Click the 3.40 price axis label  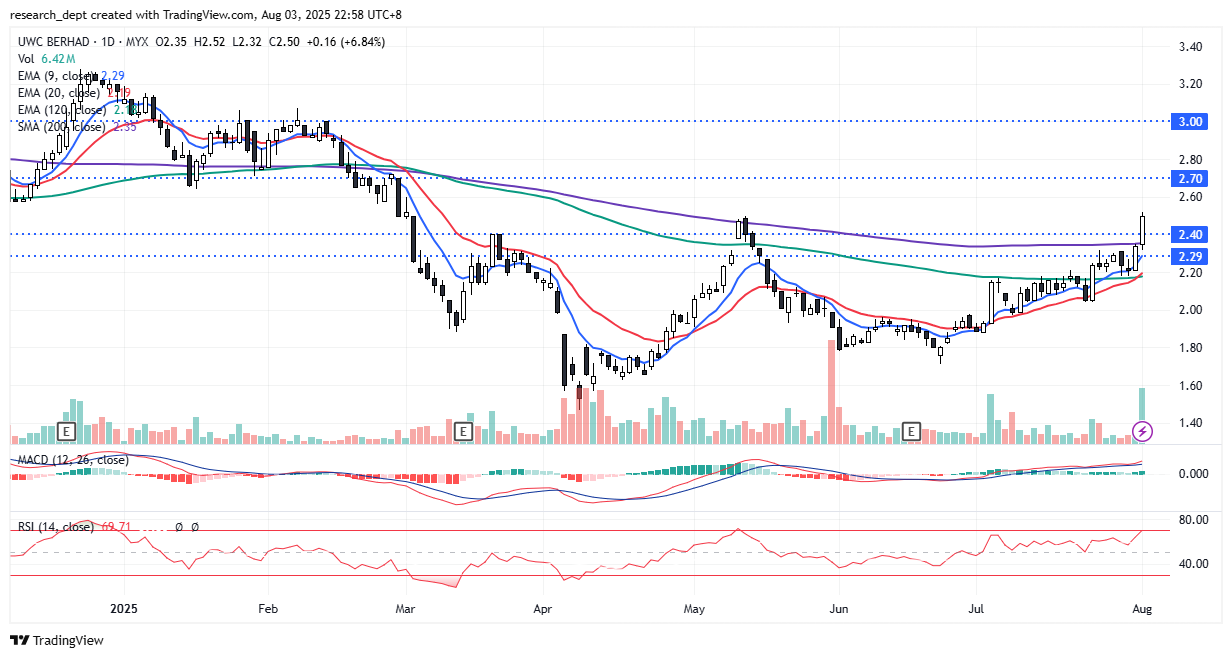click(x=1189, y=47)
